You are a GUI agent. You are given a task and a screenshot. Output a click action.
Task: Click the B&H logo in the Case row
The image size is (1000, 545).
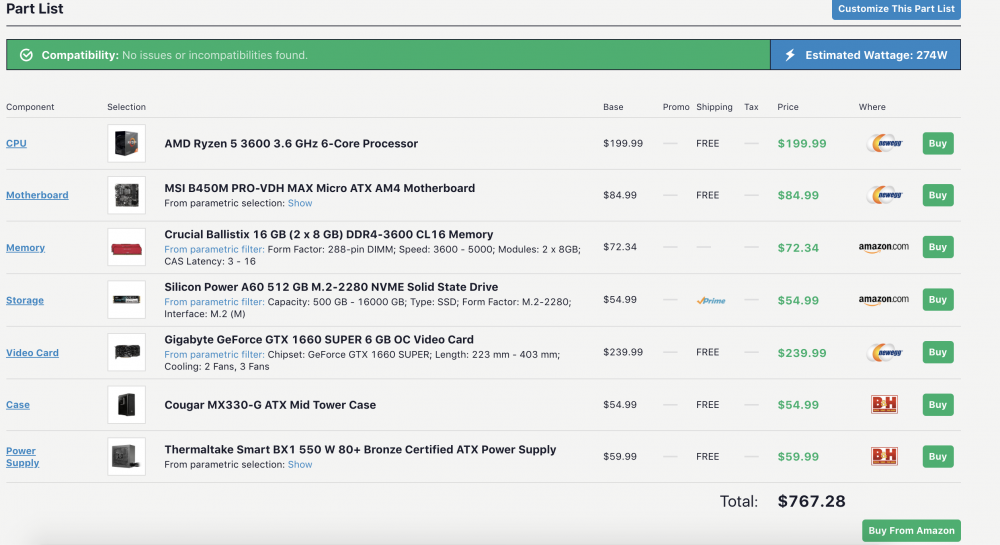884,405
